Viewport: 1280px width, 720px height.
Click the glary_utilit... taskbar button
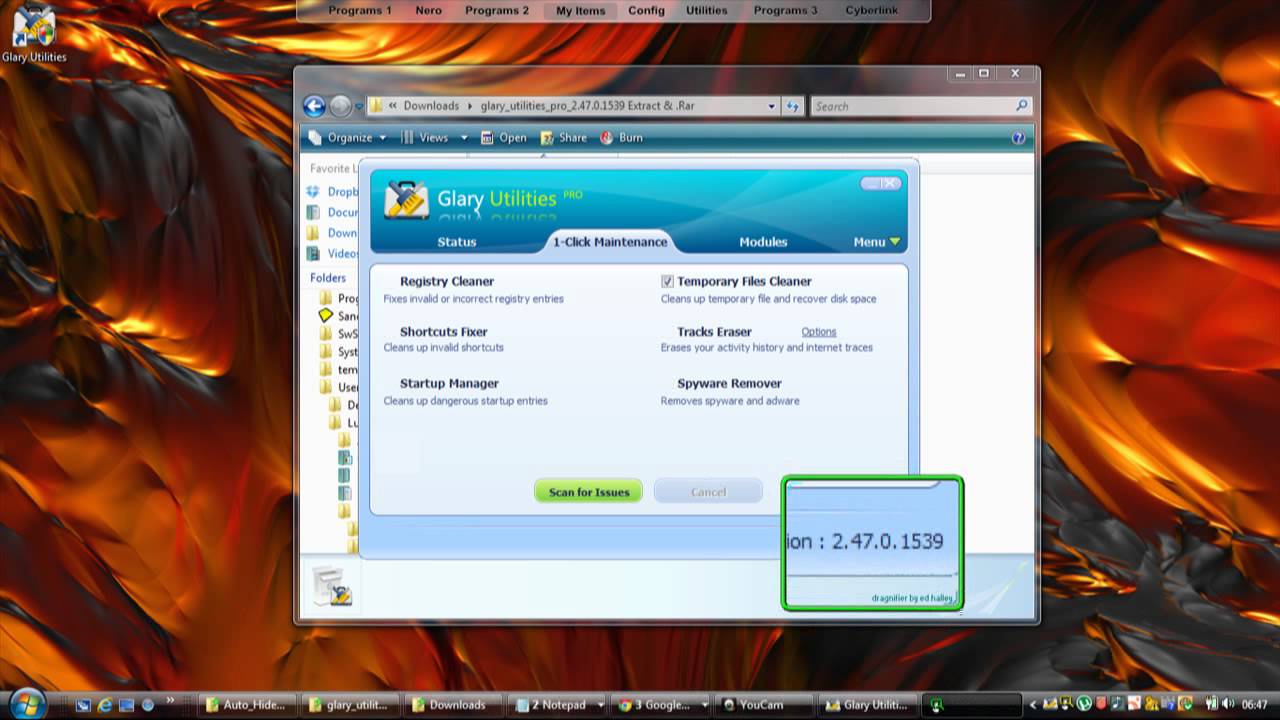[x=351, y=705]
